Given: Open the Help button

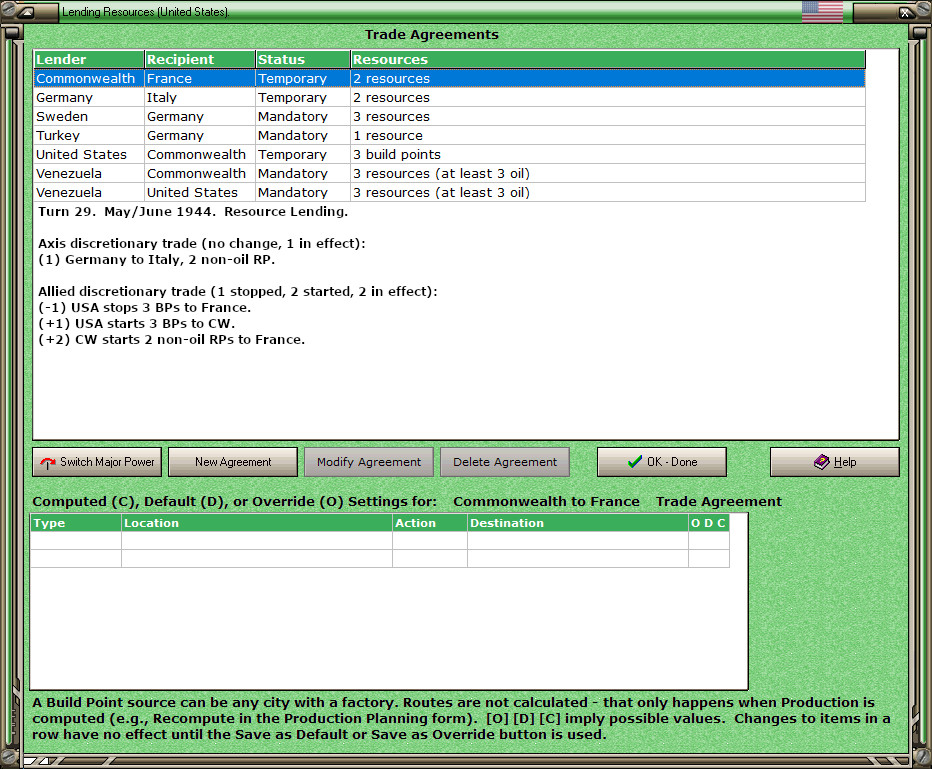Looking at the screenshot, I should point(835,462).
